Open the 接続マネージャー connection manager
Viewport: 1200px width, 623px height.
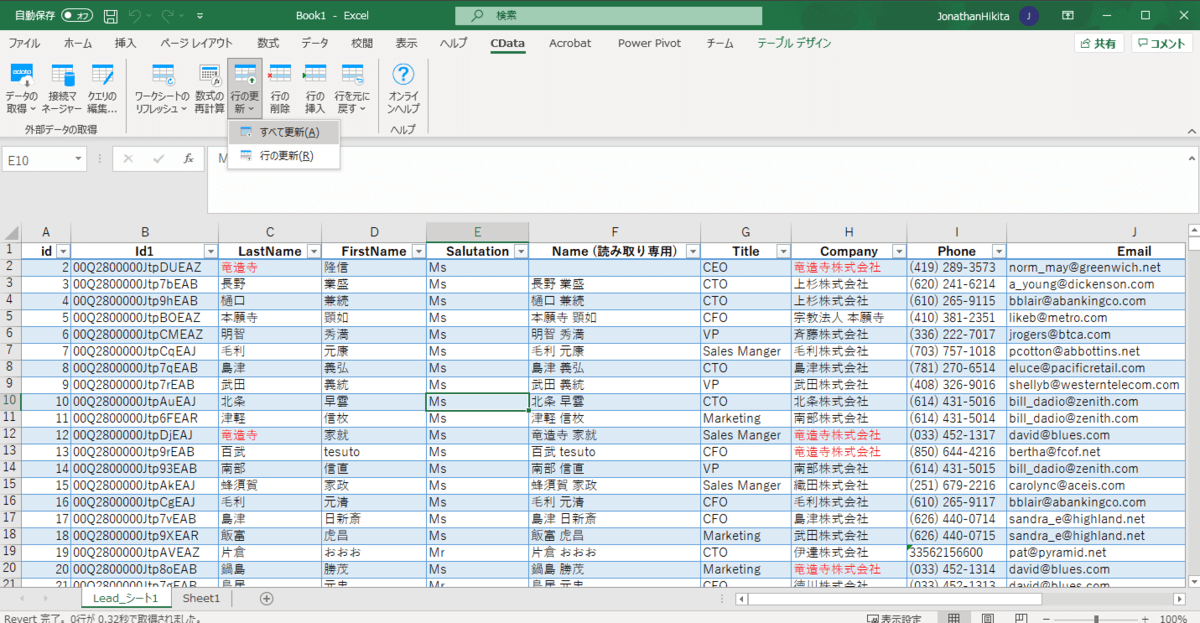(62, 76)
